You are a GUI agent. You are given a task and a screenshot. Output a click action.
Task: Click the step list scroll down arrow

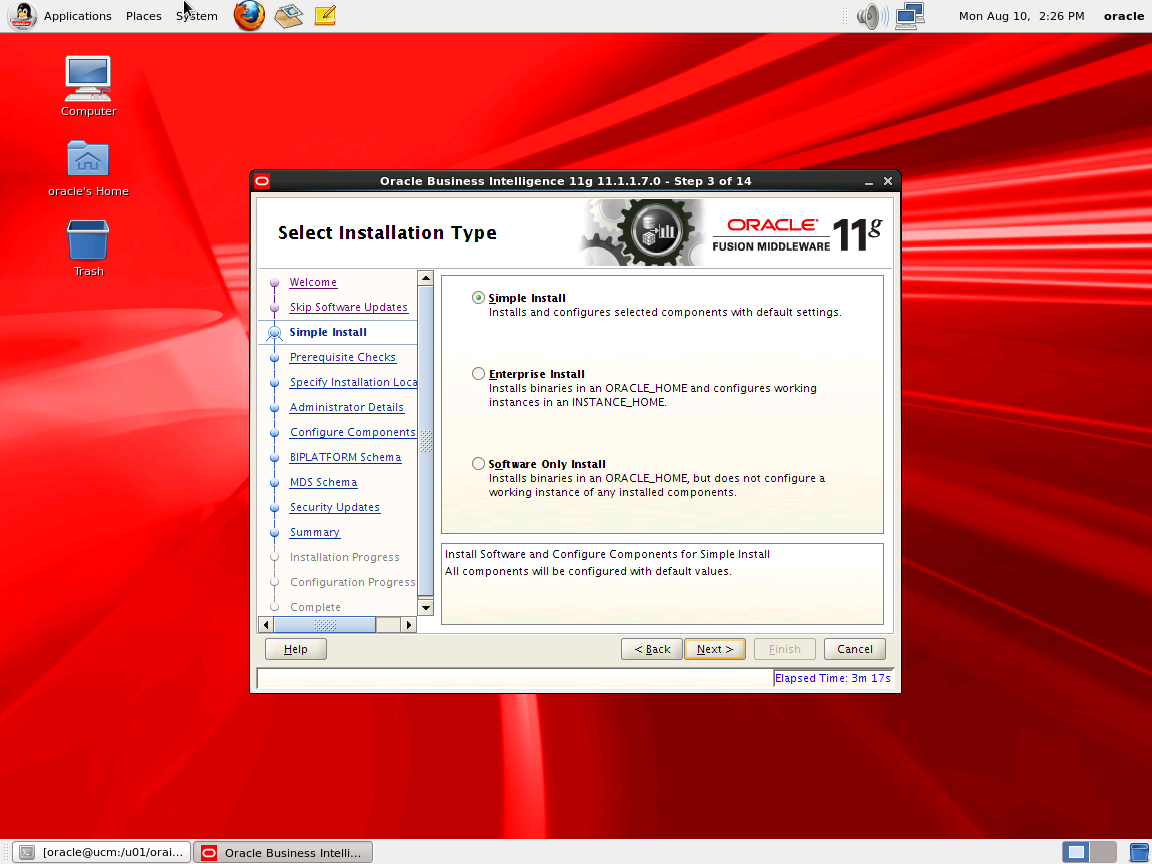(425, 607)
